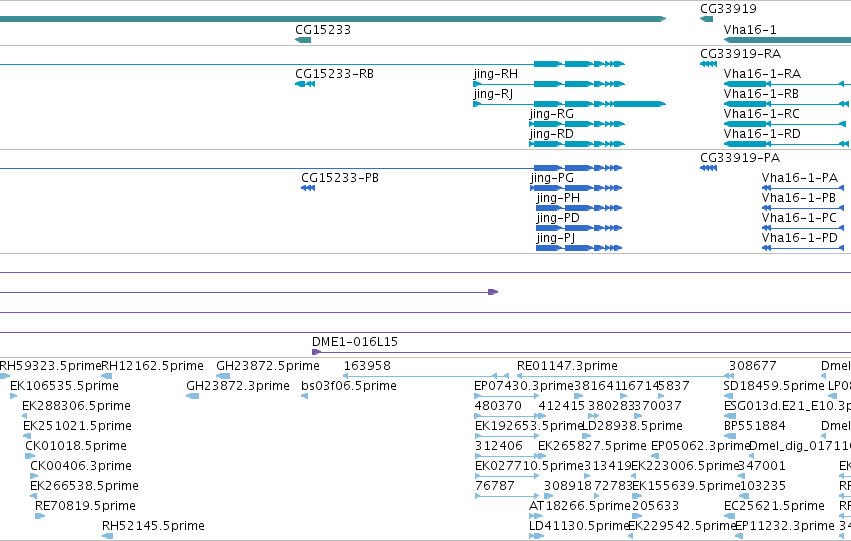Select the CG15233 gene label
The width and height of the screenshot is (851, 541).
point(323,30)
